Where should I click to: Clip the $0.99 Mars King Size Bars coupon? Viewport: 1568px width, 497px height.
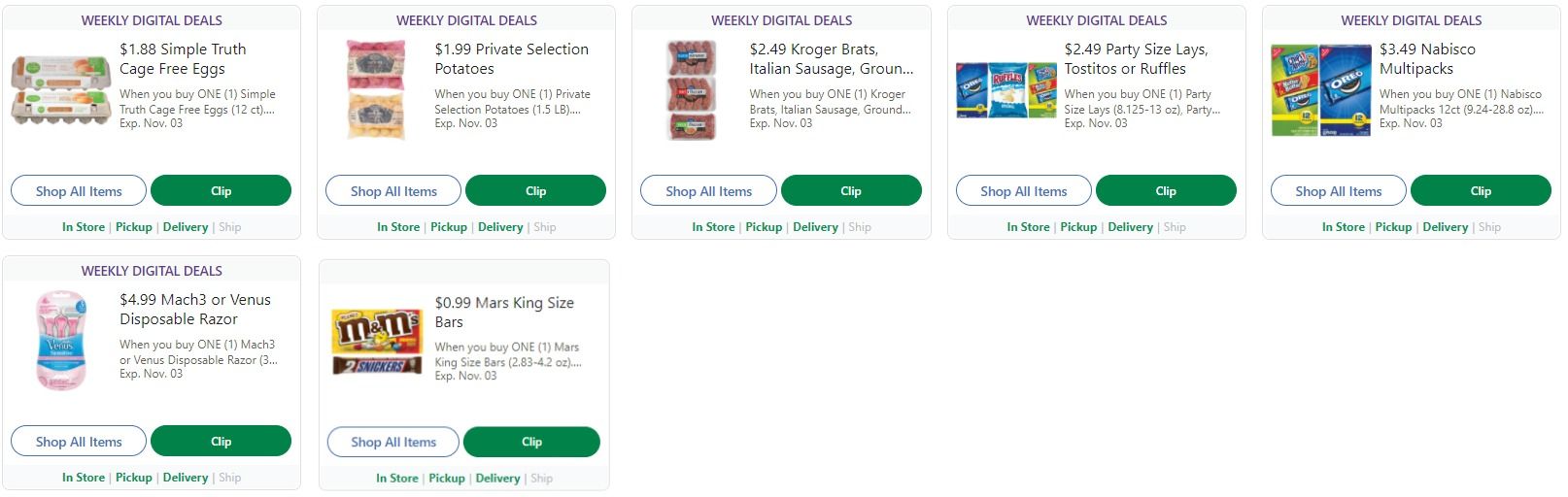point(531,442)
